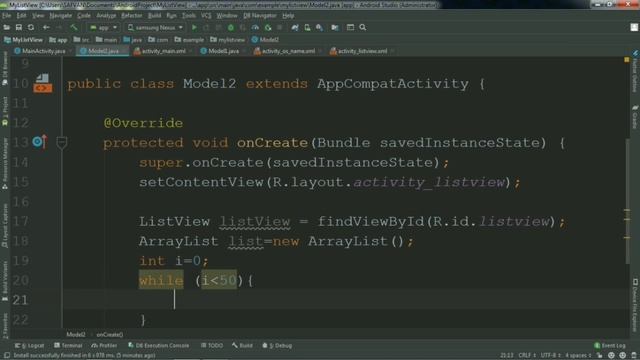Screen dimensions: 640x360
Task: Open the Analyze menu
Action: point(106,16)
